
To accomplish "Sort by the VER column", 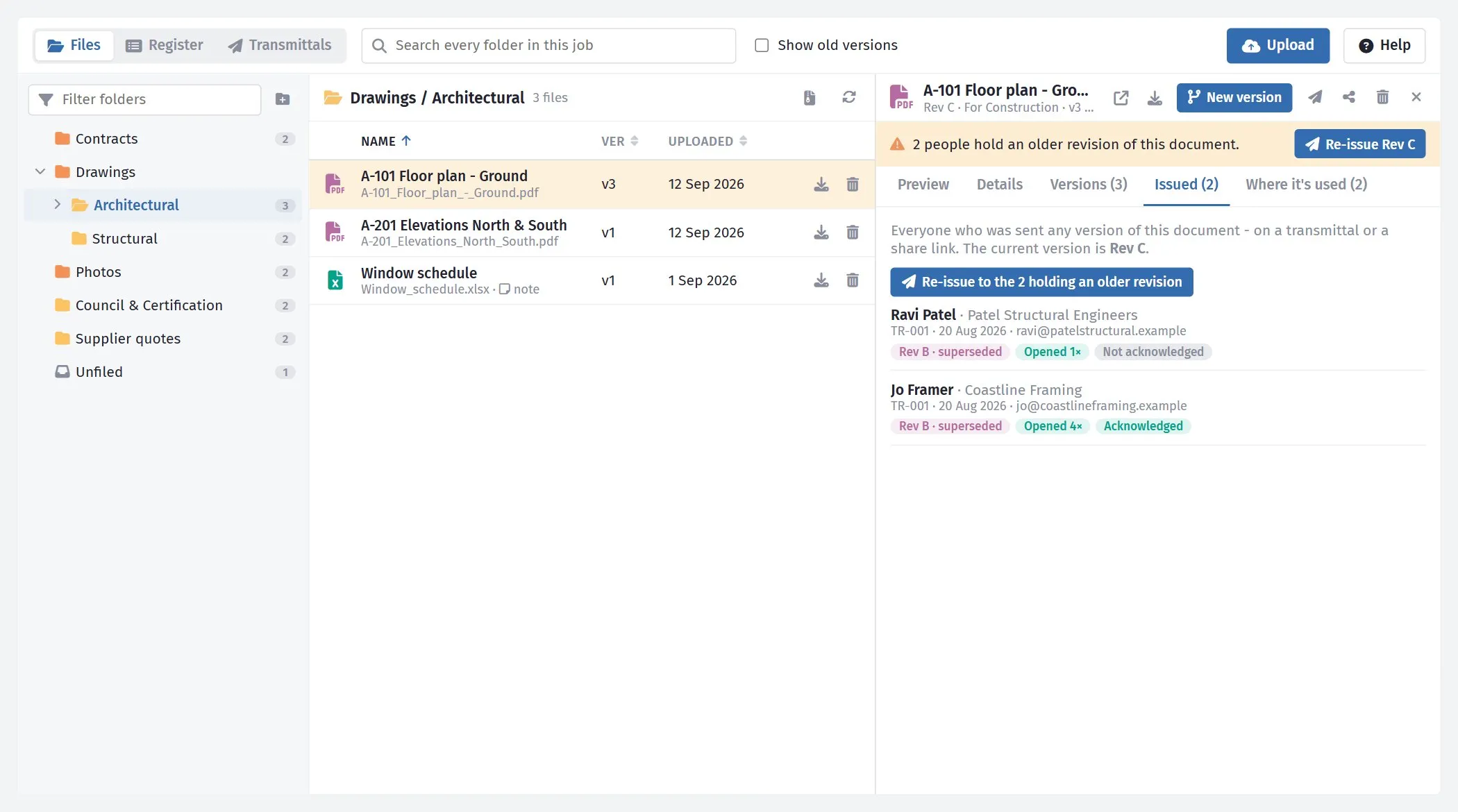I will pos(619,141).
